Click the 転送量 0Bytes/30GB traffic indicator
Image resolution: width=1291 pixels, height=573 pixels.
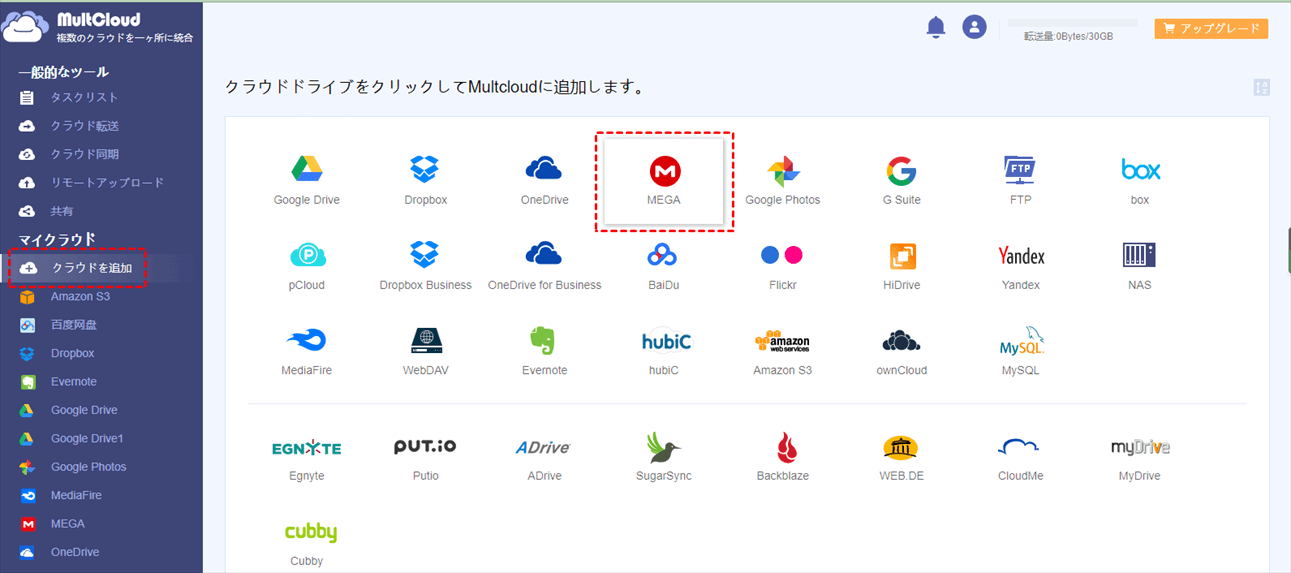tap(1068, 36)
